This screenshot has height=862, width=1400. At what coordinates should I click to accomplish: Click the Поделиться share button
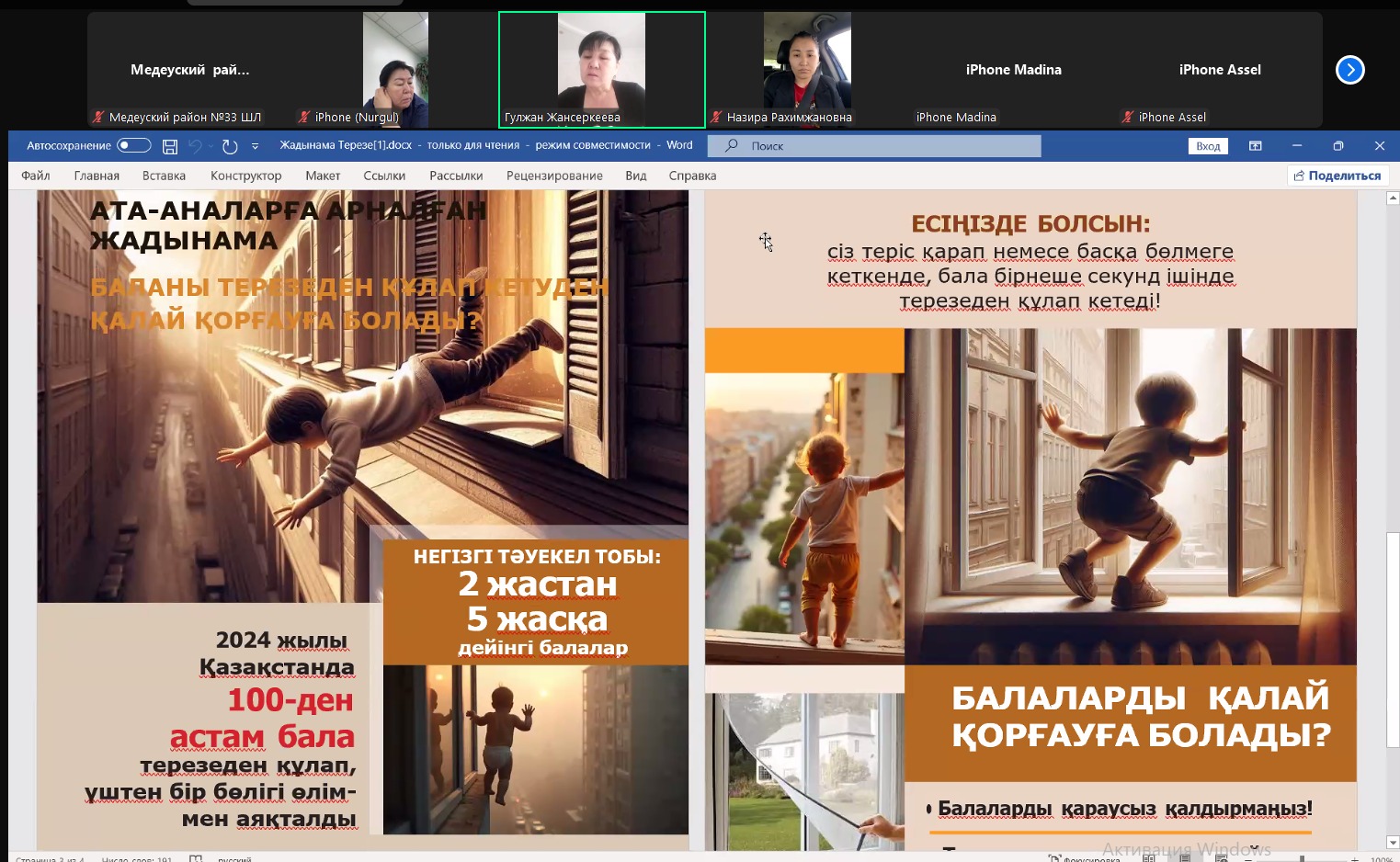click(1337, 176)
